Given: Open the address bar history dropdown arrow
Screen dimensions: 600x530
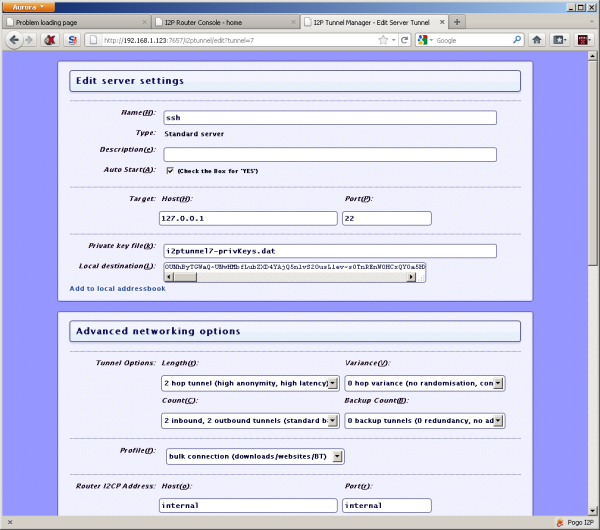Looking at the screenshot, I should [x=393, y=40].
